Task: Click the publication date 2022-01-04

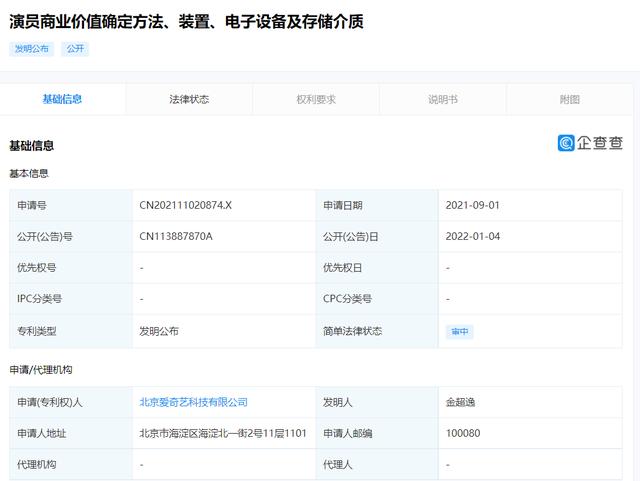Action: point(472,237)
